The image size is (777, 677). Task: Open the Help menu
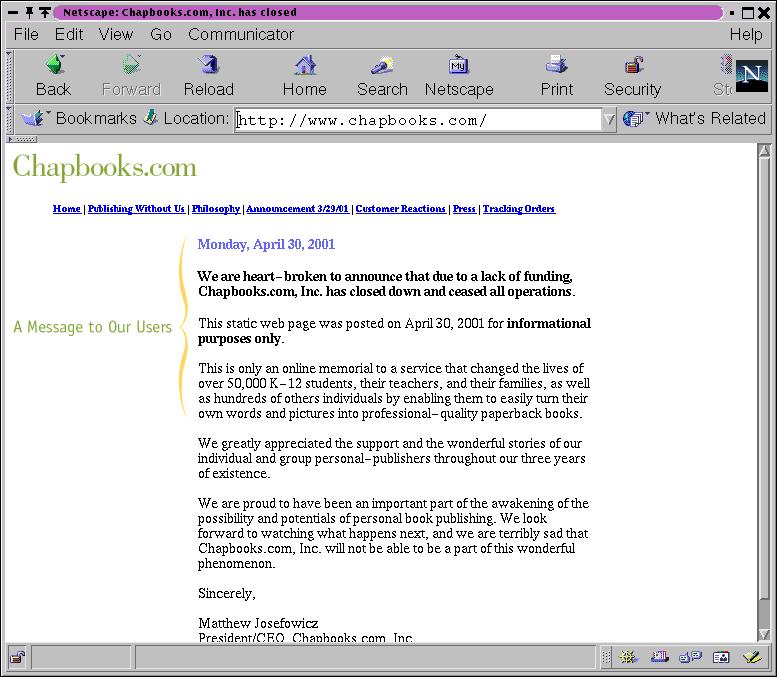click(746, 34)
